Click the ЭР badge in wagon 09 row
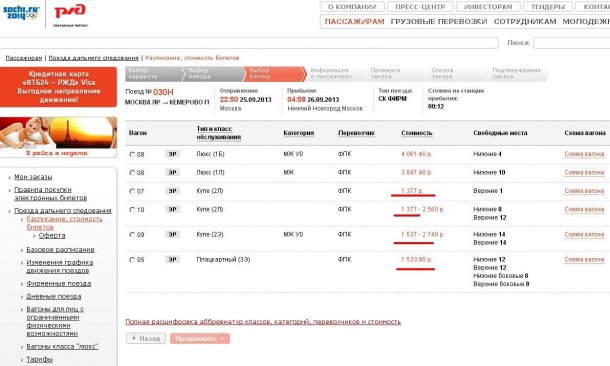The image size is (610, 366). tap(172, 235)
